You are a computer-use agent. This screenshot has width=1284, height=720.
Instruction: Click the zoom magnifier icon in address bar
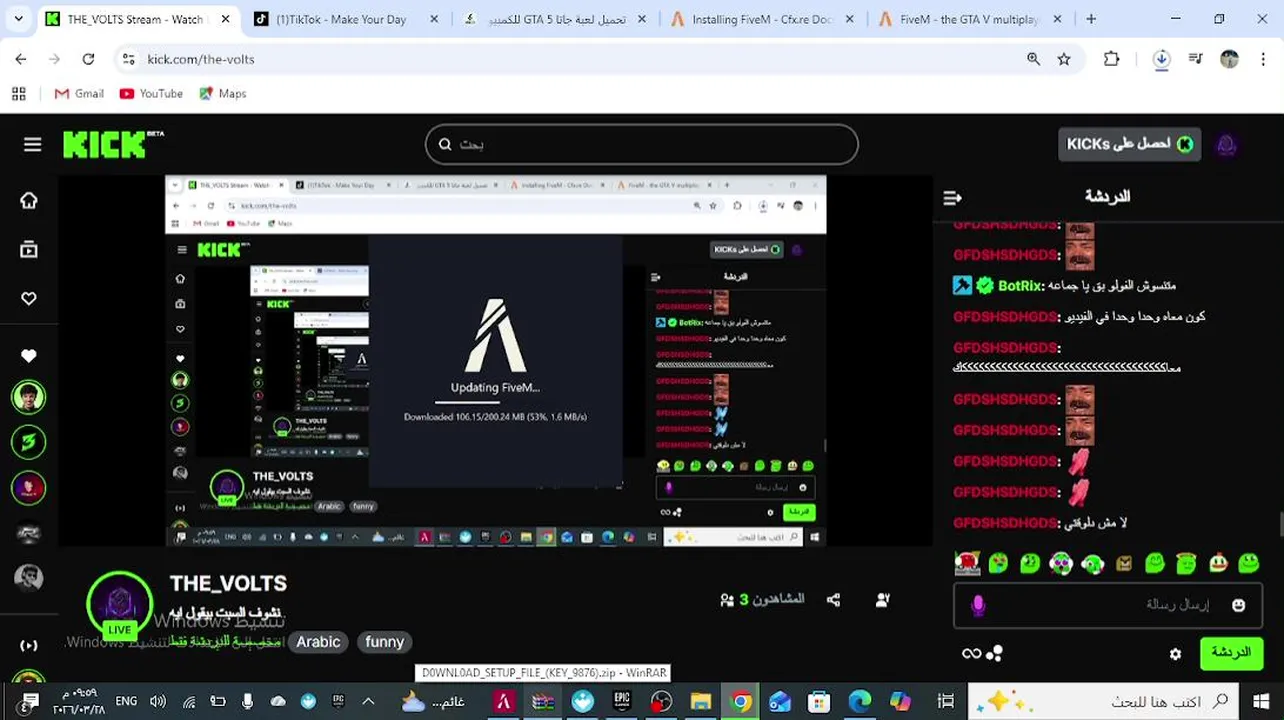pyautogui.click(x=1033, y=59)
